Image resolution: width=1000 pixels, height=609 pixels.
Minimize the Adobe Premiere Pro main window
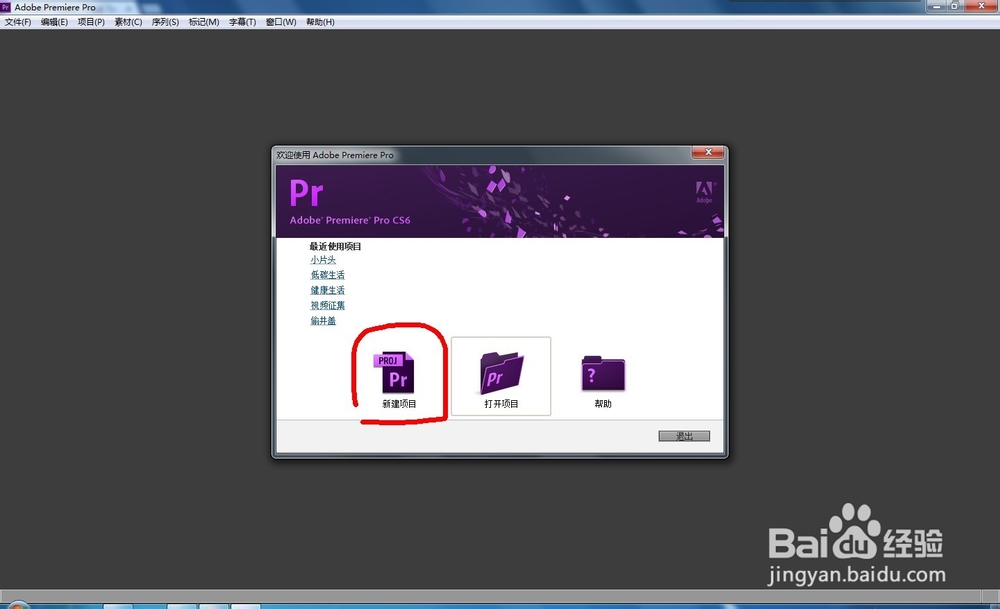[936, 6]
